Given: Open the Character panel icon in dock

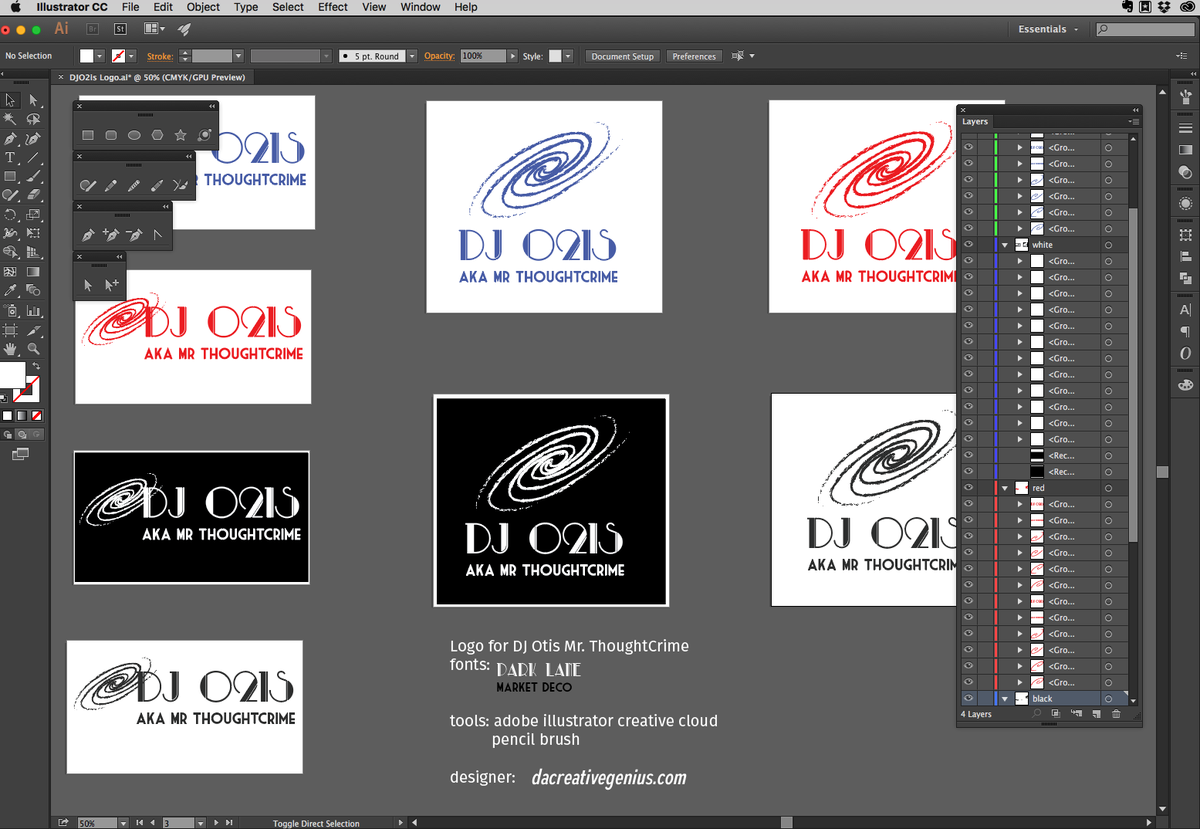Looking at the screenshot, I should 1185,310.
